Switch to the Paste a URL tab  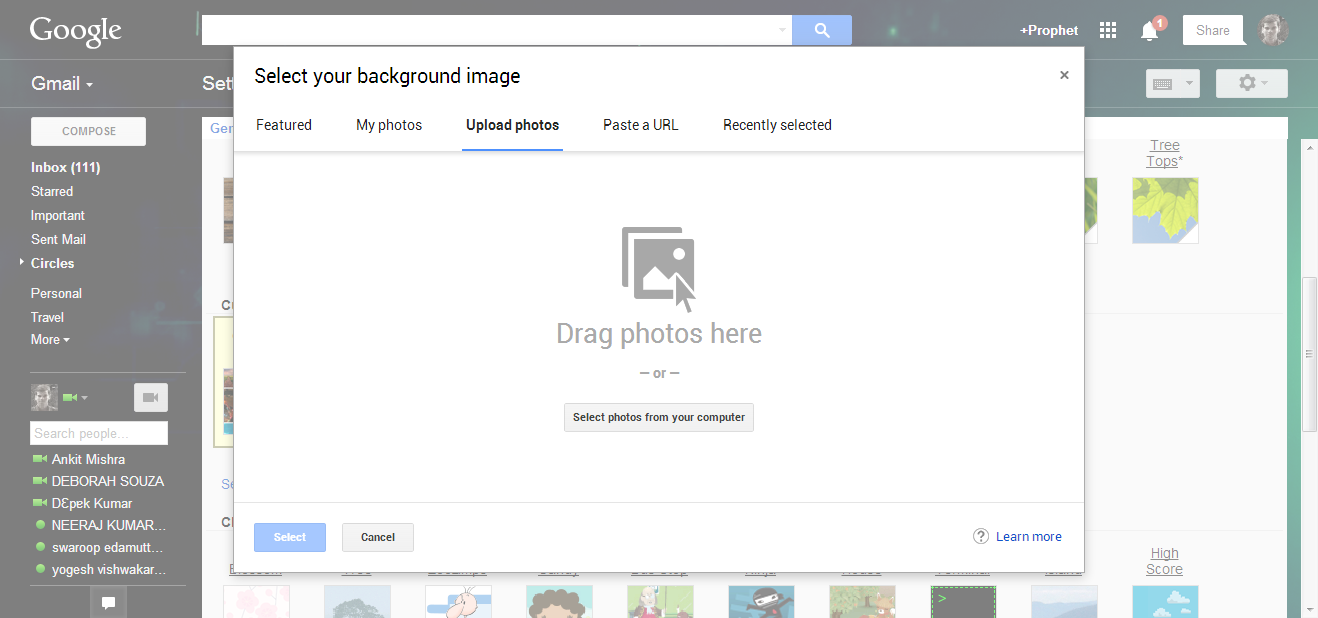point(640,124)
